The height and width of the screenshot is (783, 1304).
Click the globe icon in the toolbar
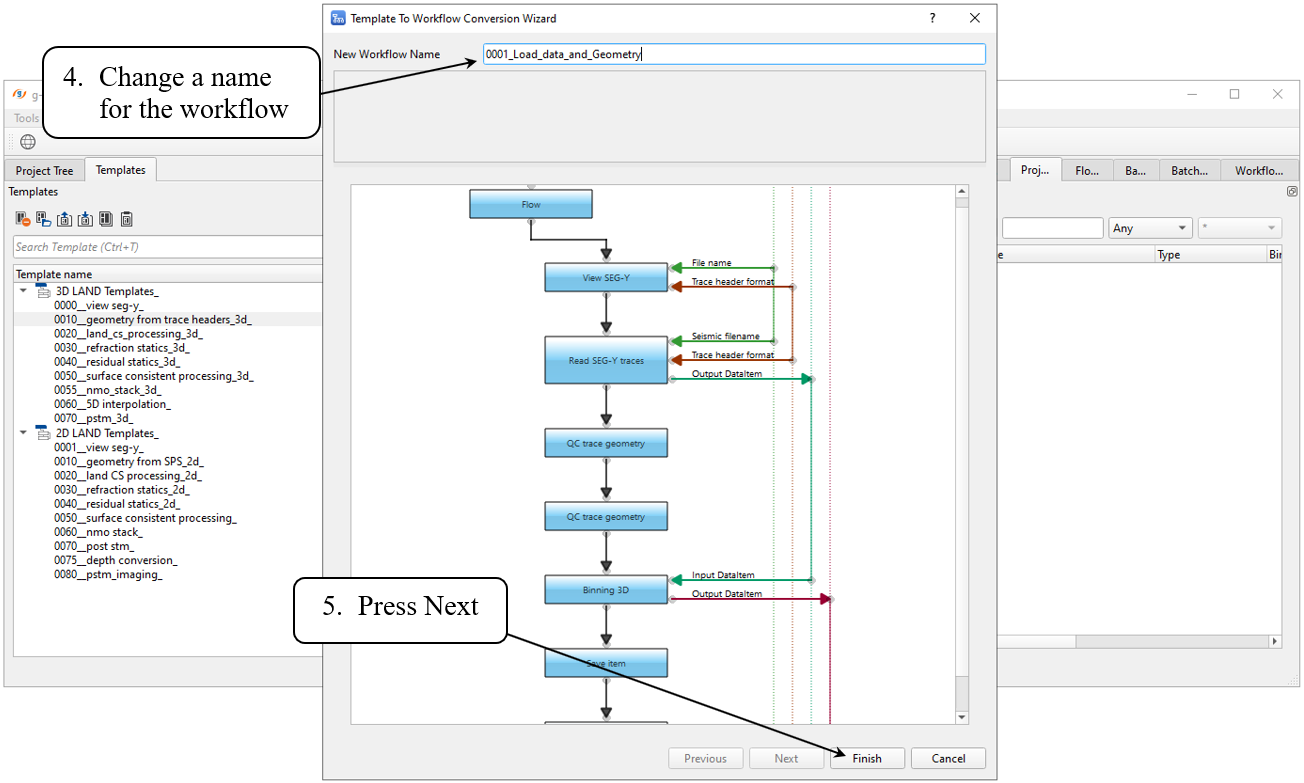coord(27,142)
